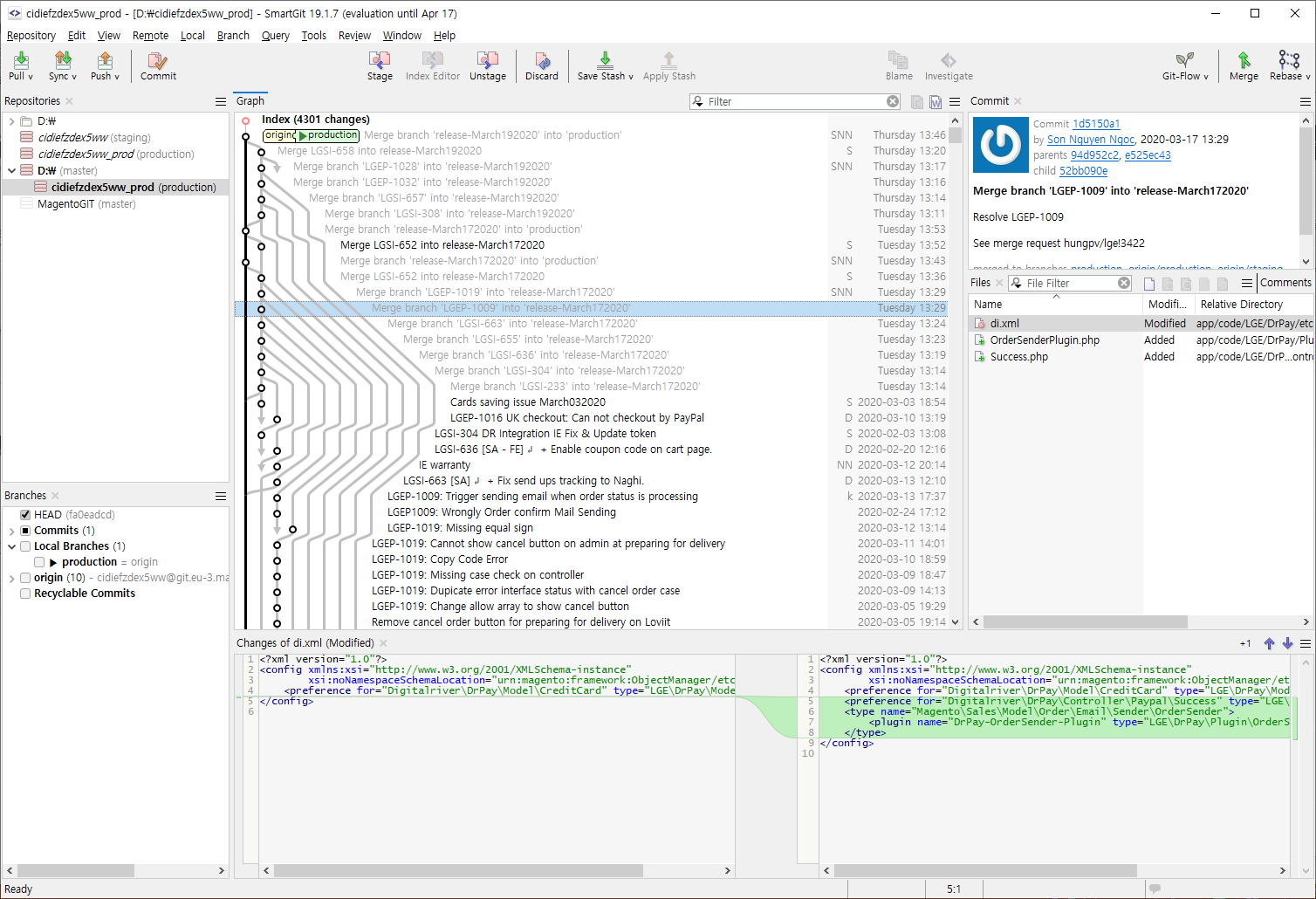Open the Graph panel options menu
The width and height of the screenshot is (1316, 899).
tap(955, 102)
